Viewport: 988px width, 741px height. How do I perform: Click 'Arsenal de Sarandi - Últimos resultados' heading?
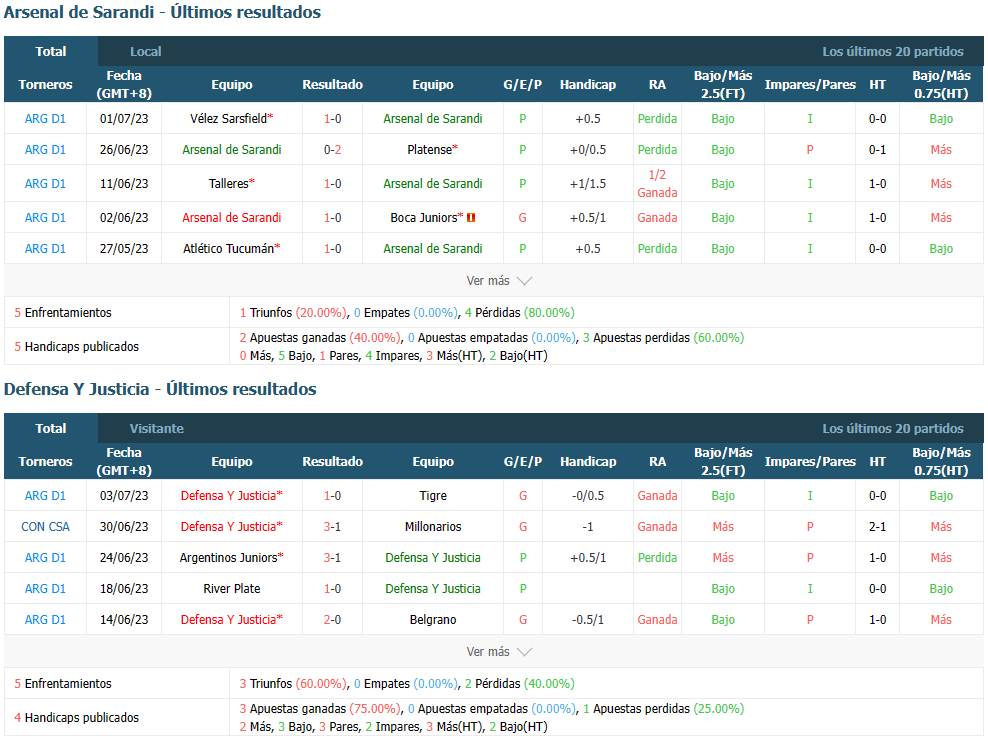coord(163,13)
